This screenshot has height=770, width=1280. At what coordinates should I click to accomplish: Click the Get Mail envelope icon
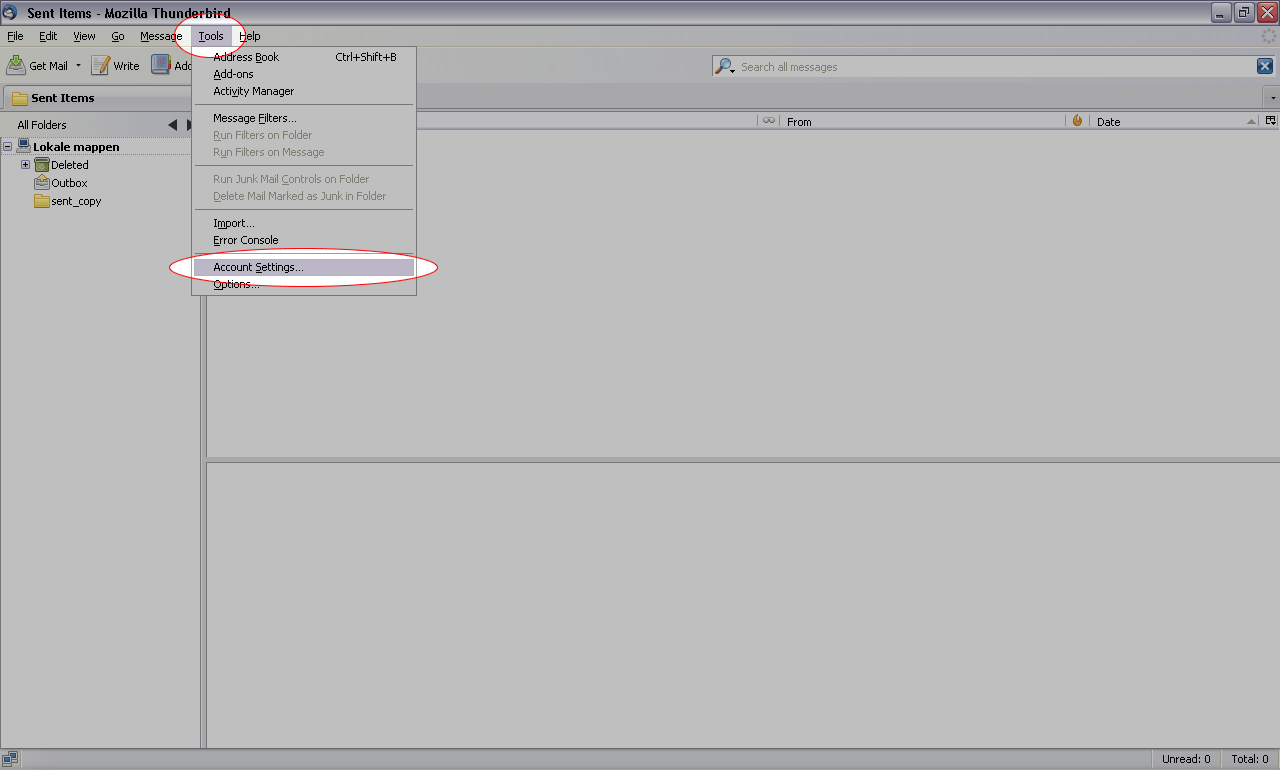click(x=16, y=66)
